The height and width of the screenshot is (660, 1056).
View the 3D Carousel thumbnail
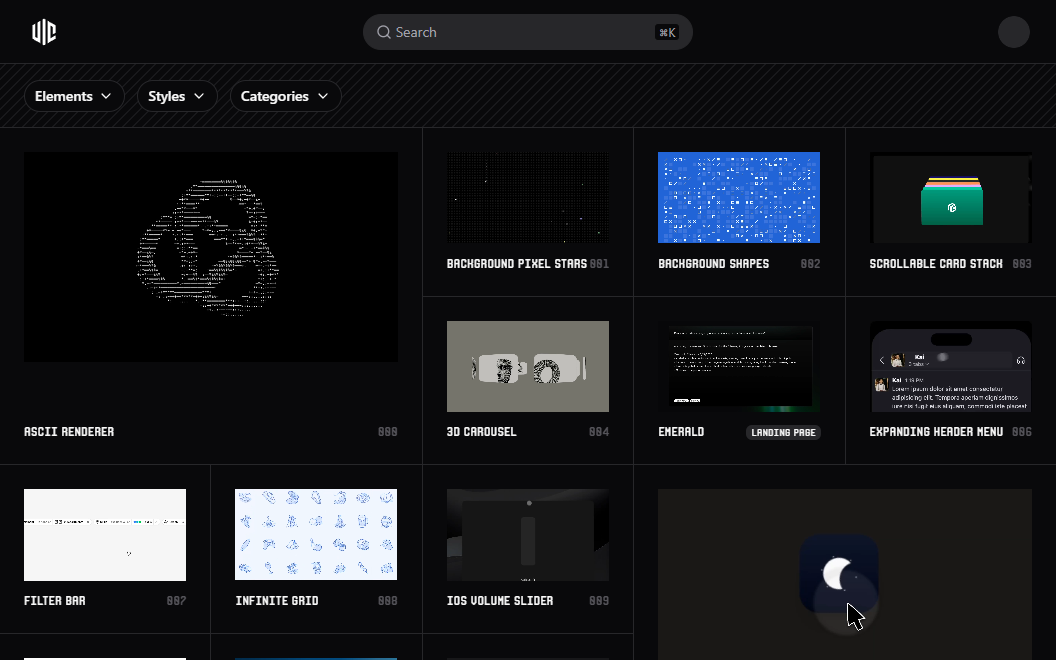pyautogui.click(x=527, y=366)
